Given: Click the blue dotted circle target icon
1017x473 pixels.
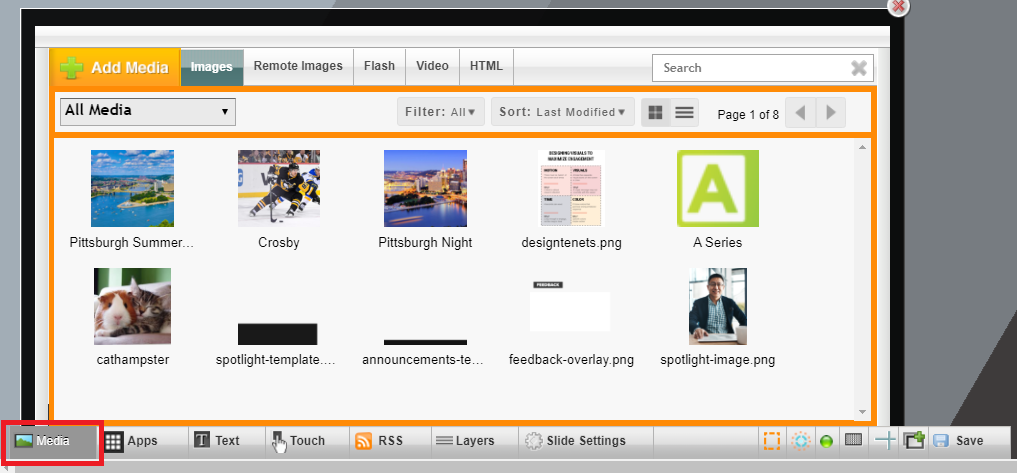Looking at the screenshot, I should 800,441.
